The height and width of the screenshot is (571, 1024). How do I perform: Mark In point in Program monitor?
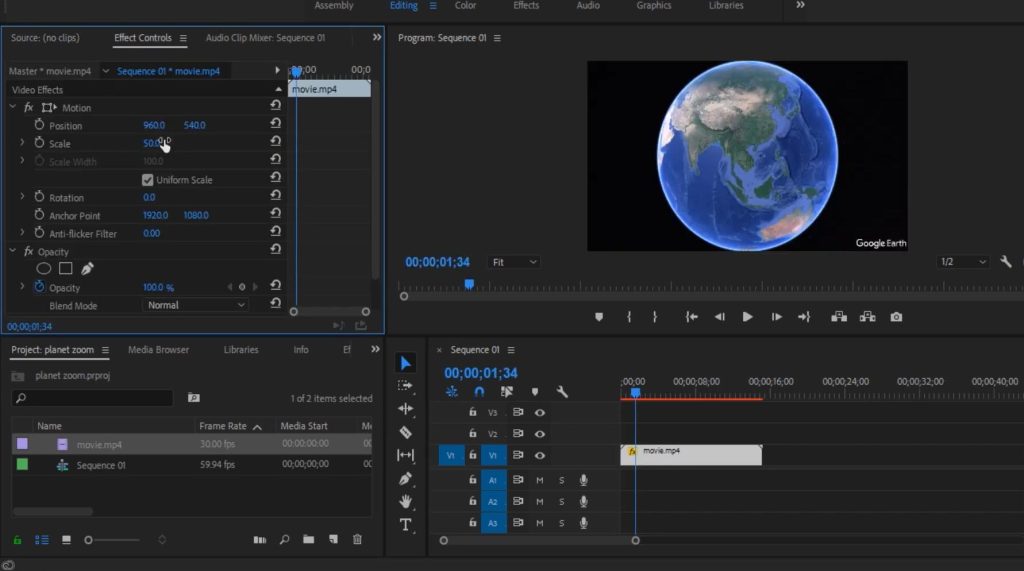[628, 317]
